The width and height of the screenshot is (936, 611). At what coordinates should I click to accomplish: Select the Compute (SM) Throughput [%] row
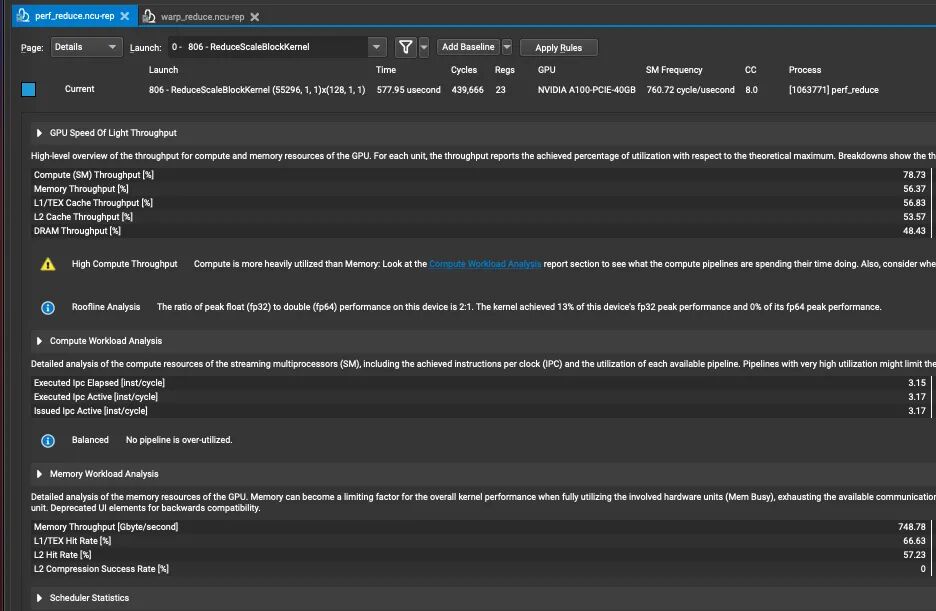click(x=481, y=175)
